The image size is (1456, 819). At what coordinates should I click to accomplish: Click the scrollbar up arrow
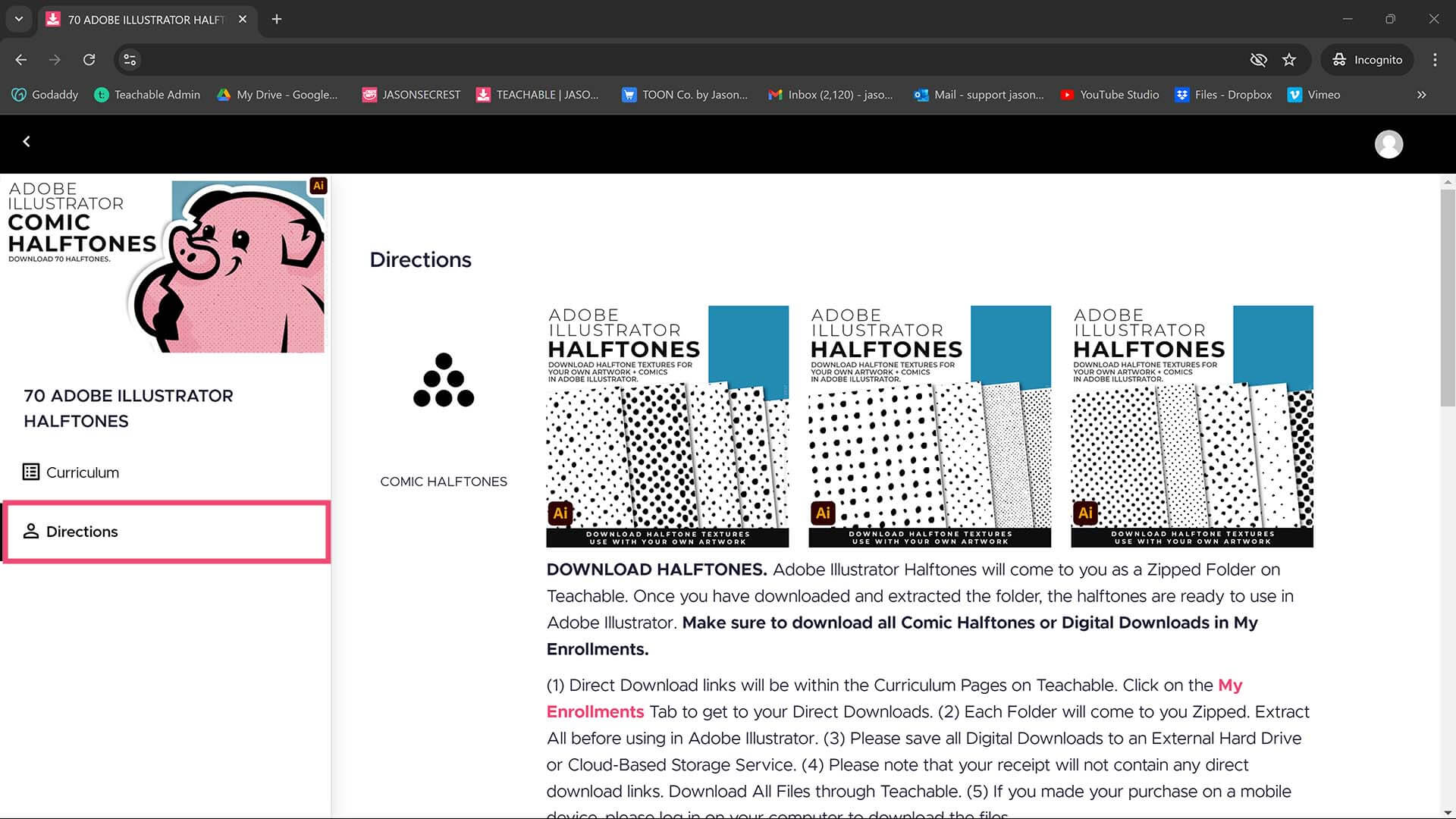click(x=1448, y=182)
